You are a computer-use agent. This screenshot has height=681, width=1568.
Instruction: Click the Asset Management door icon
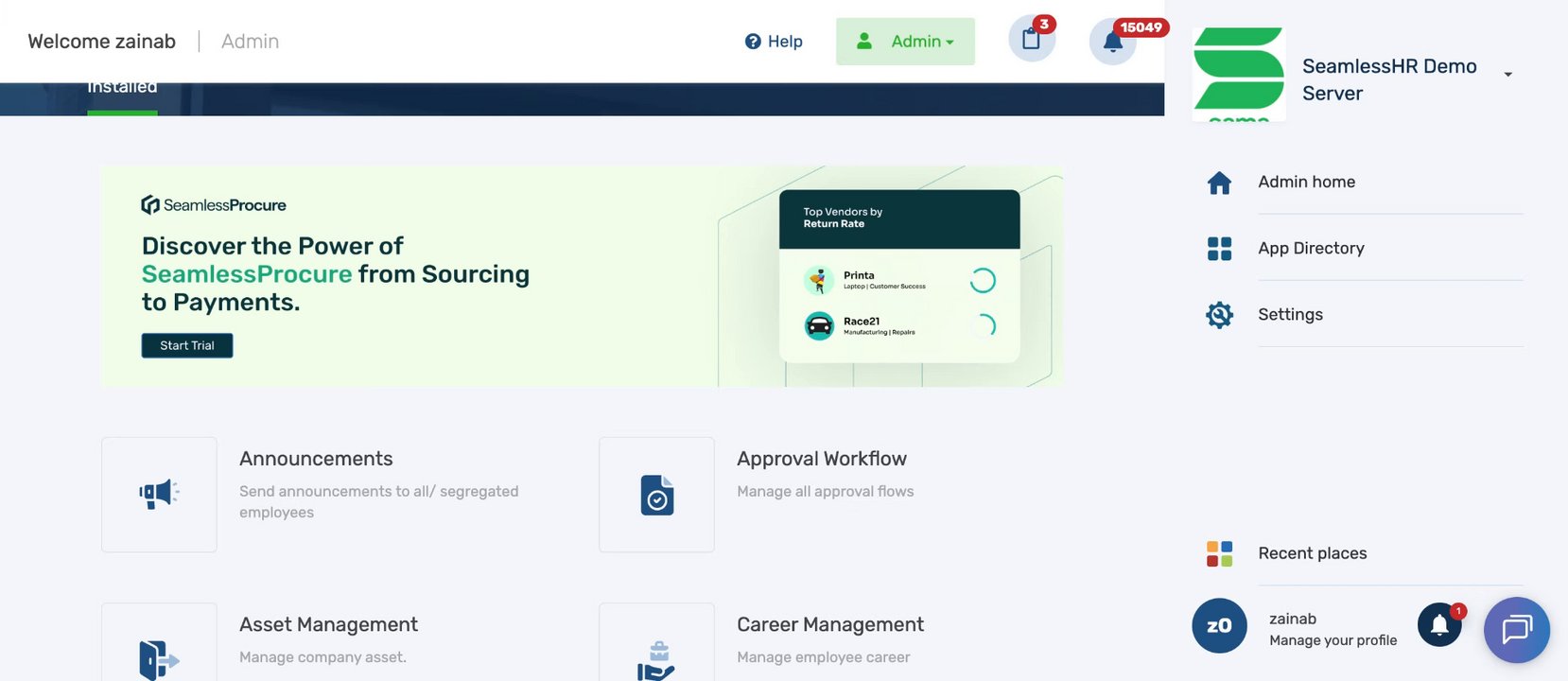tap(159, 660)
